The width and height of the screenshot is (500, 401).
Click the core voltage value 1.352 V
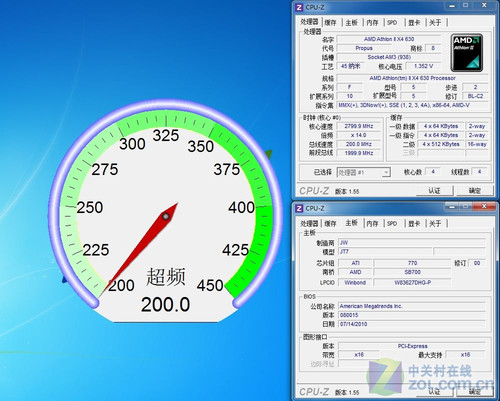click(423, 66)
